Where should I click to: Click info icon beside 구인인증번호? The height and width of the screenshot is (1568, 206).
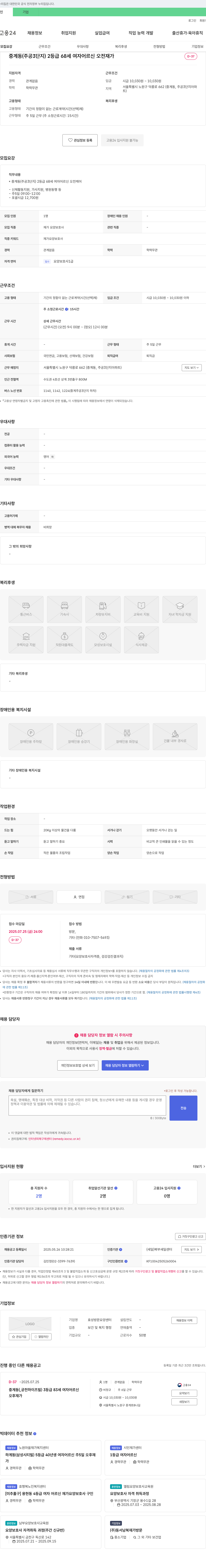coord(126,1261)
